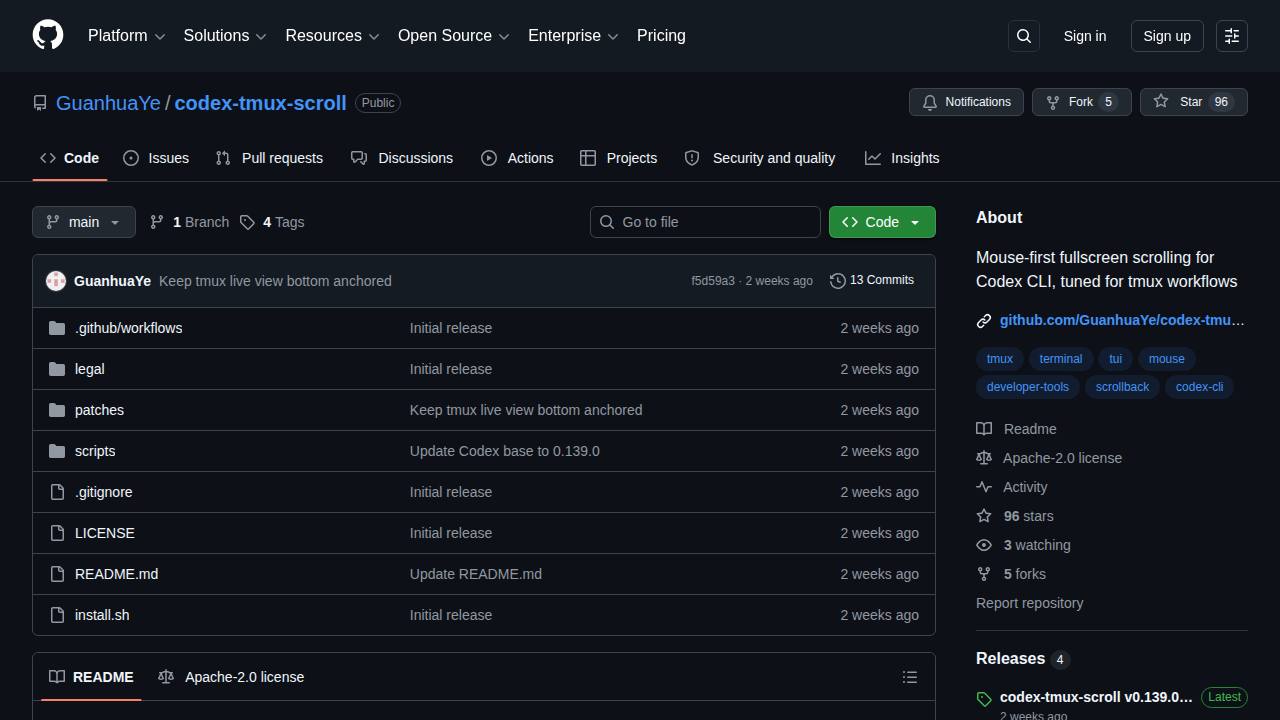Fork the repository with Fork button

(1081, 102)
